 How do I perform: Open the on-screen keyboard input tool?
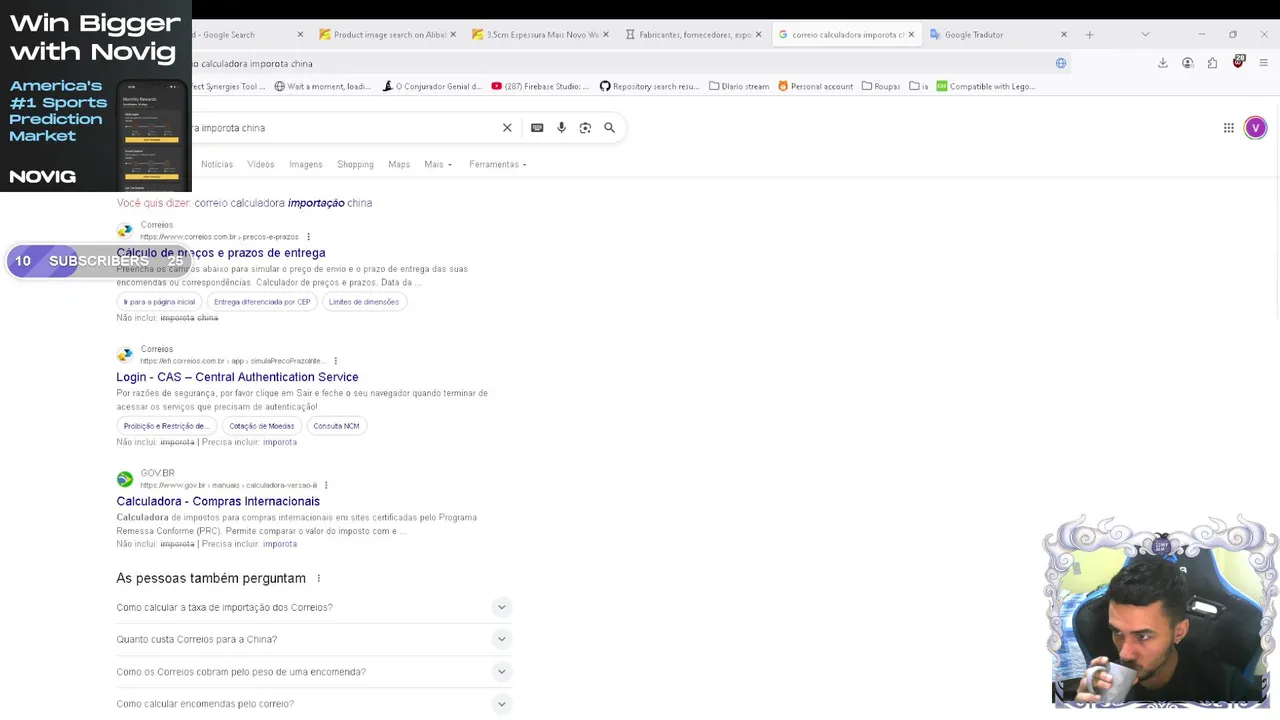[x=537, y=128]
